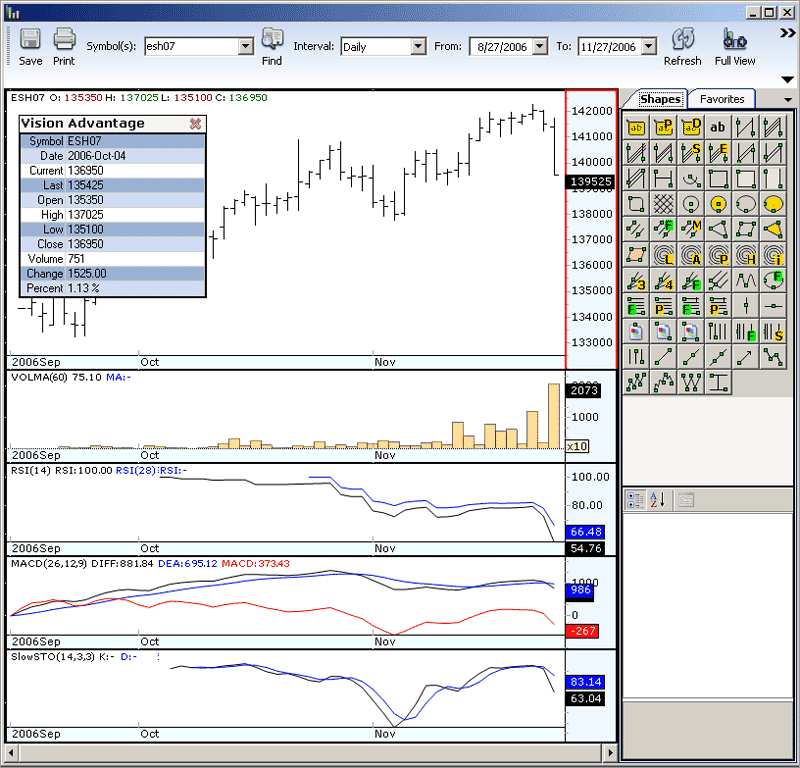The height and width of the screenshot is (768, 800).
Task: Click the Save toolbar button
Action: point(31,47)
